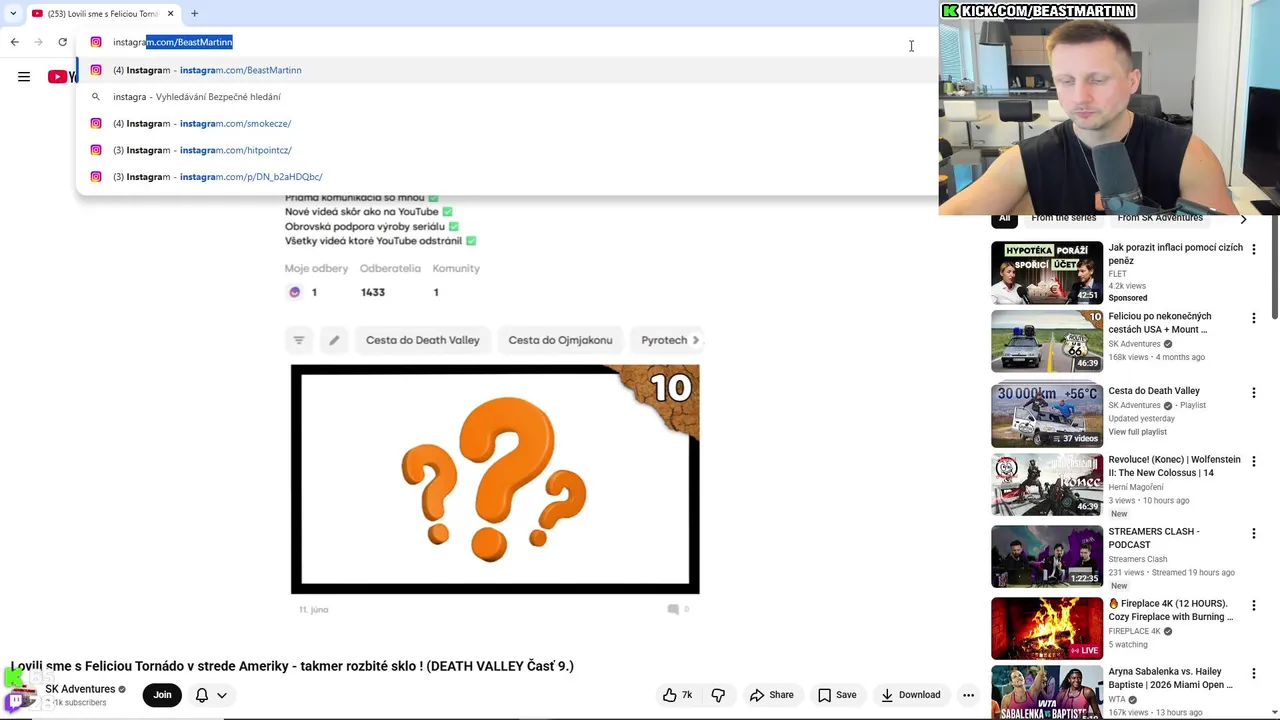Select the instagram.com/BeastMartinn suggestion

507,70
